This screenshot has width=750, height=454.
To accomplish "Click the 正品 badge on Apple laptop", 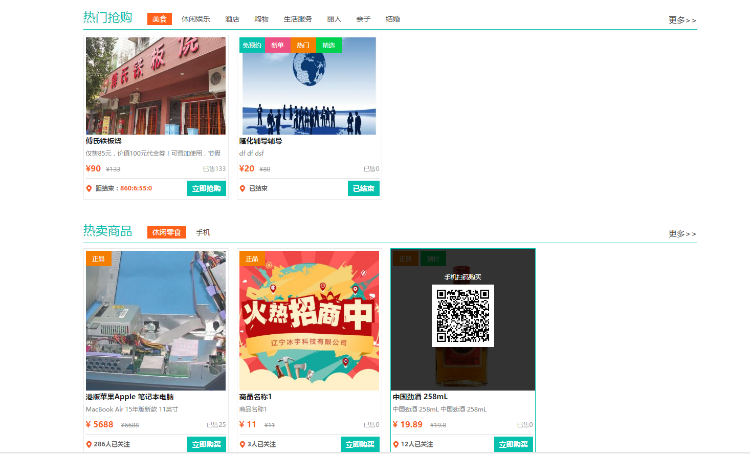I will click(99, 259).
